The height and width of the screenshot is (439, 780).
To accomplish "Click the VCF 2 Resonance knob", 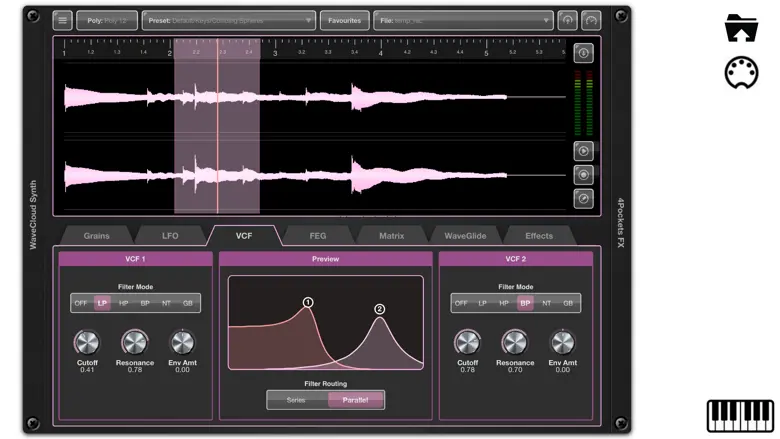I will pyautogui.click(x=515, y=343).
